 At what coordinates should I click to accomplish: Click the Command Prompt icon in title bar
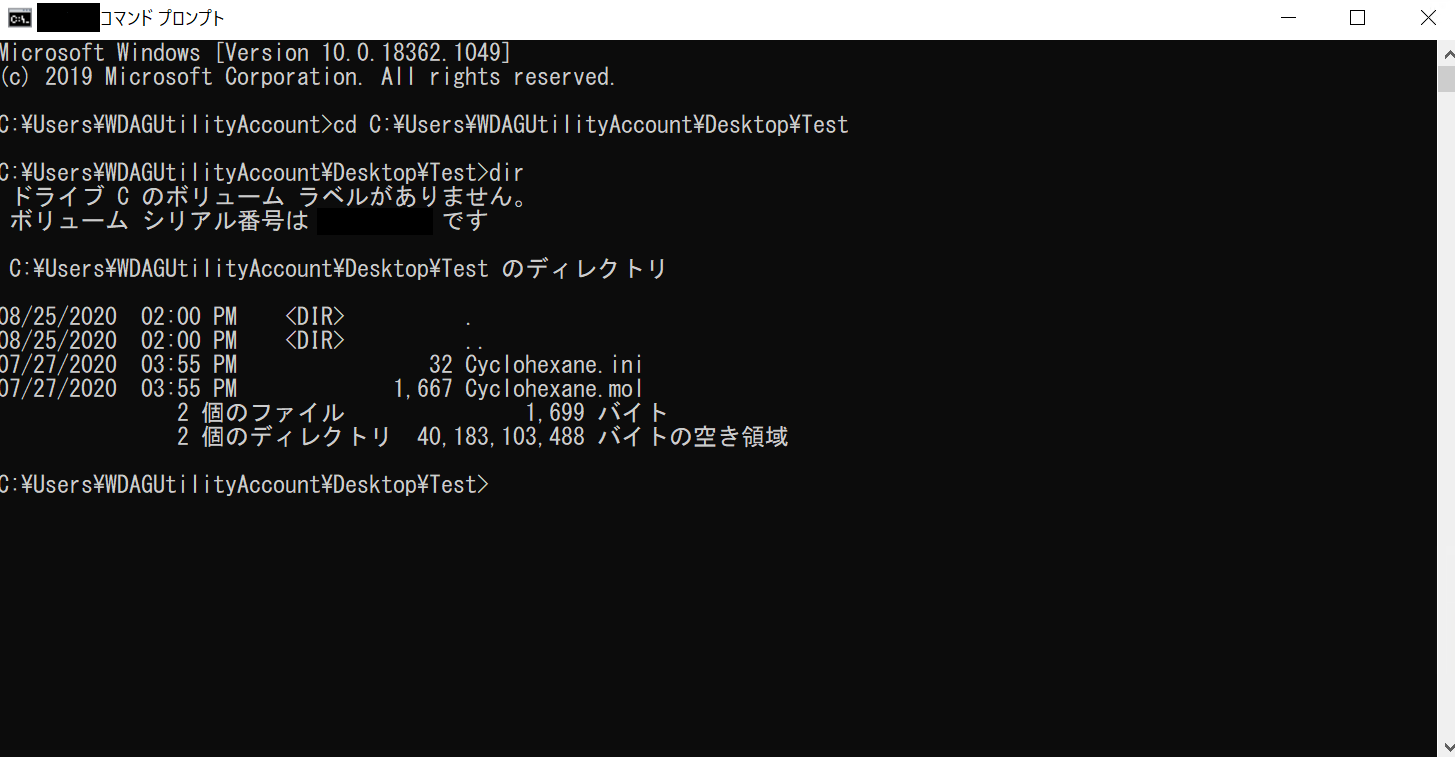[x=19, y=18]
